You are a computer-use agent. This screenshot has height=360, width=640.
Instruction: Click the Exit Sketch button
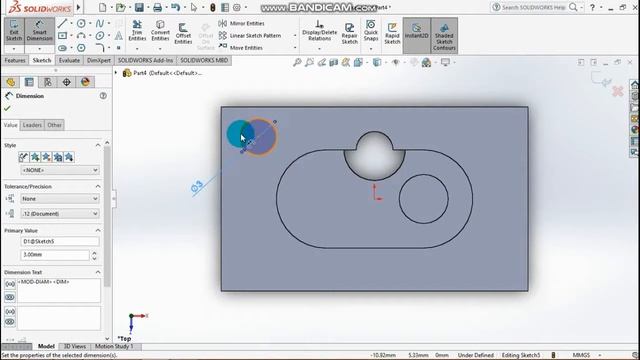click(x=14, y=31)
